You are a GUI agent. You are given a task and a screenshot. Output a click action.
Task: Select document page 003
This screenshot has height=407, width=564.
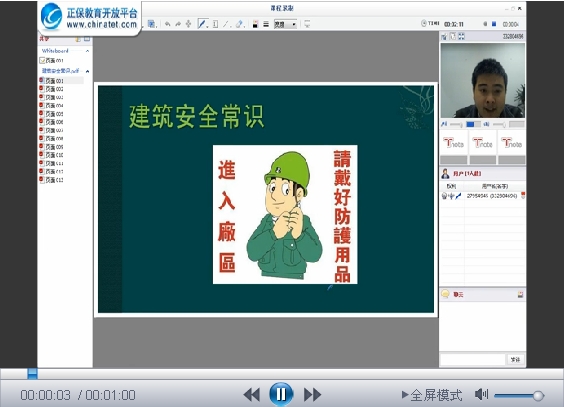[x=51, y=97]
